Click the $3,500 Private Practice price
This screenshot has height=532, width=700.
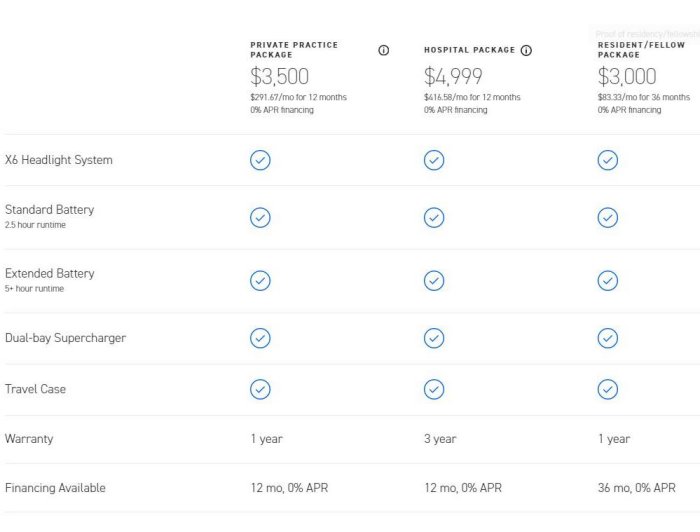click(279, 77)
